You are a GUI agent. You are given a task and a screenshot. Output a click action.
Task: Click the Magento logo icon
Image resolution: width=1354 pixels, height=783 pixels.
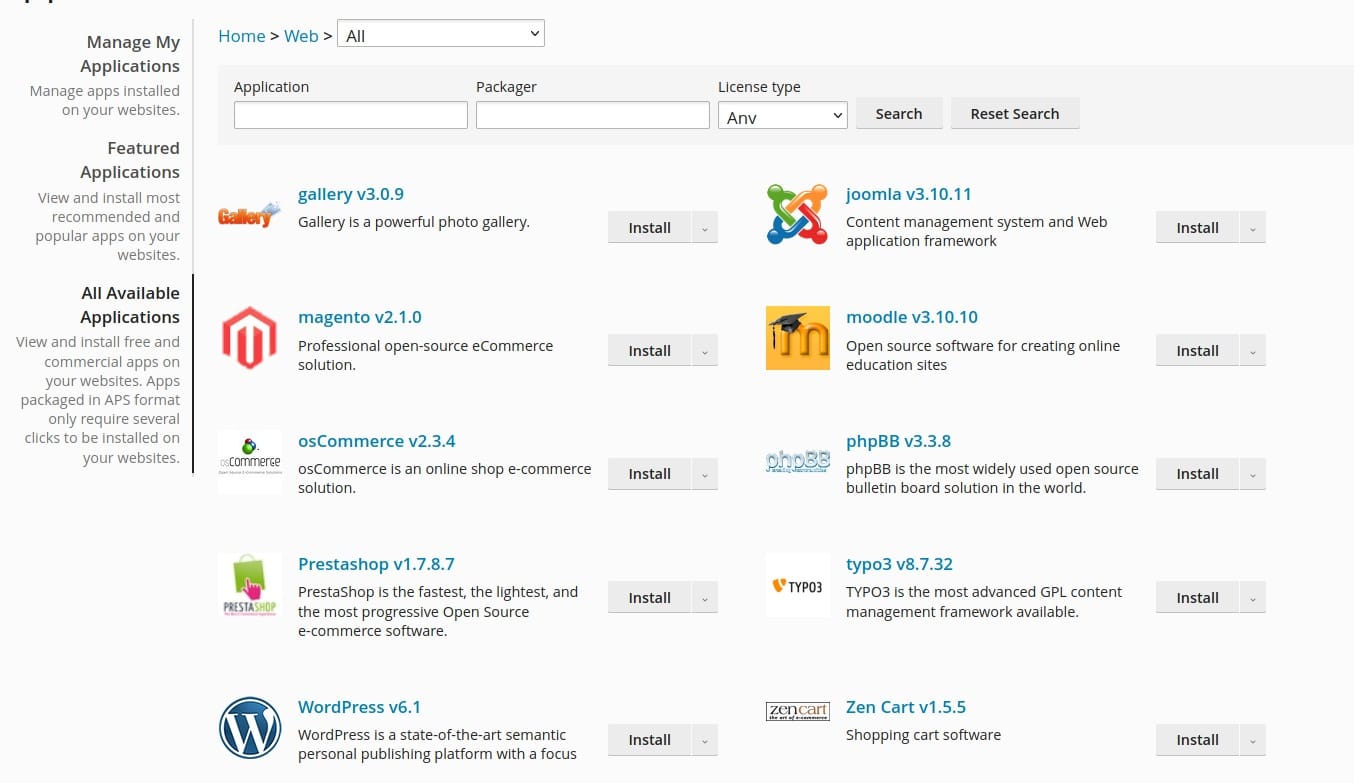[x=250, y=338]
